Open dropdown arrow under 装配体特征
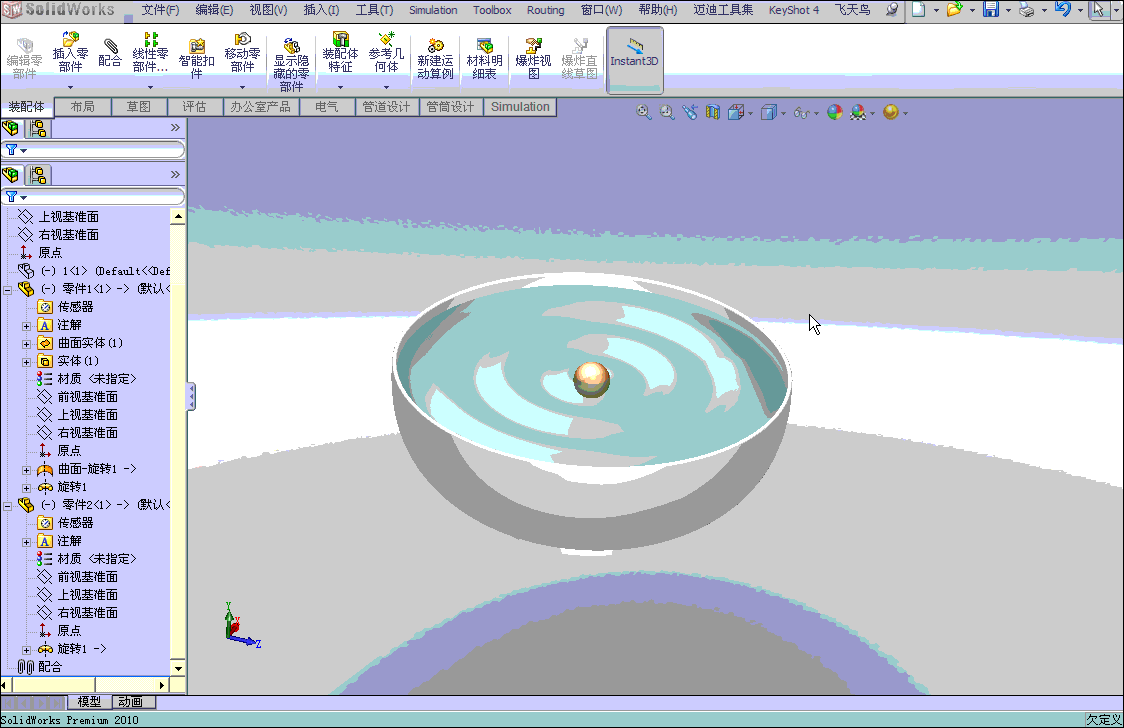Image resolution: width=1124 pixels, height=728 pixels. 340,87
